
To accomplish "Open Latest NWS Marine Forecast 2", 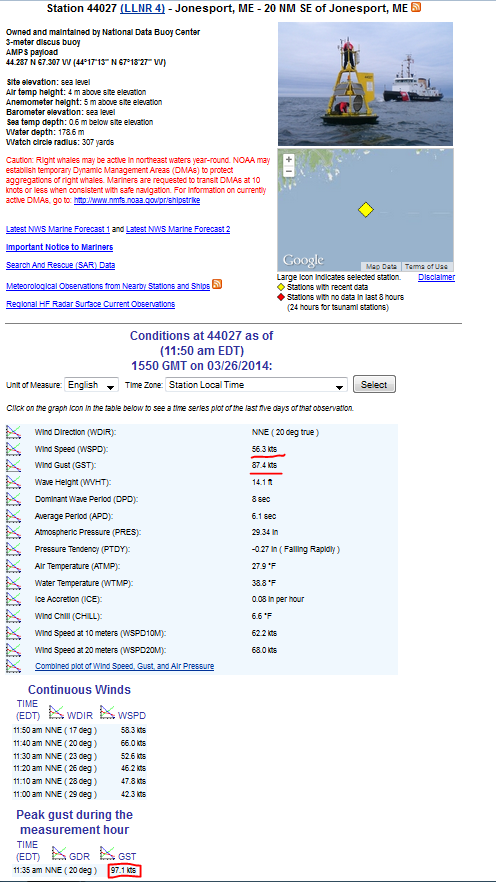I will 178,229.
